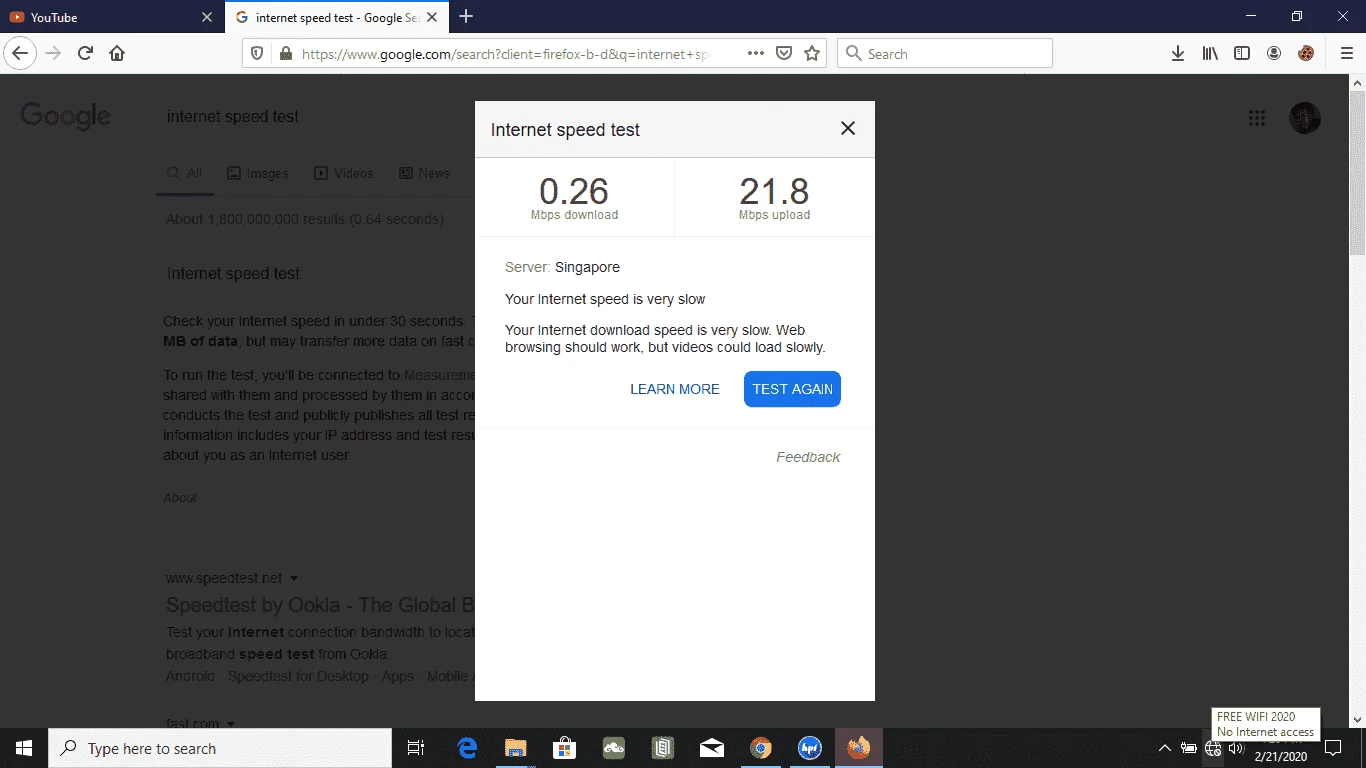
Task: Expand www.speedtest.net result dropdown arrow
Action: pos(294,578)
